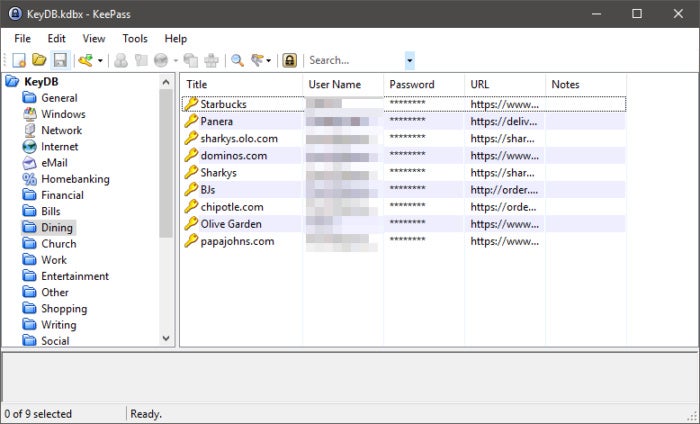The height and width of the screenshot is (424, 700).
Task: Select the General group
Action: point(59,98)
